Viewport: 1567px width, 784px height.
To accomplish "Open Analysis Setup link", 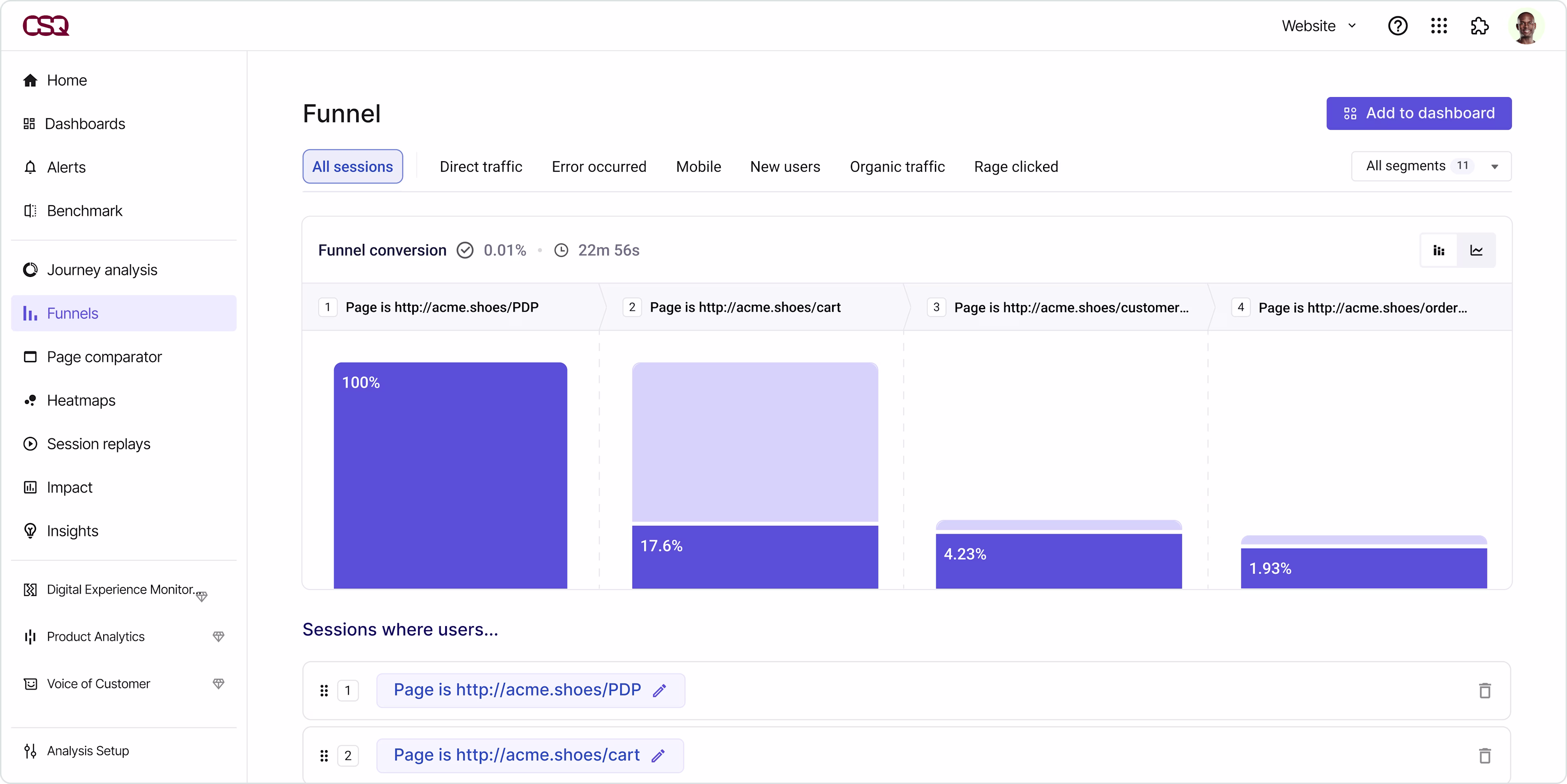I will click(88, 751).
